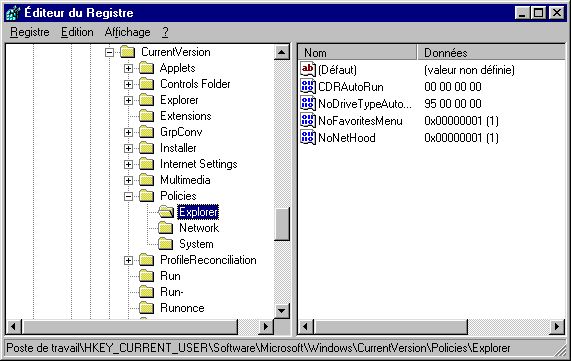Click the binary icon beside CDRAutoRun
This screenshot has width=571, height=361.
coord(308,86)
